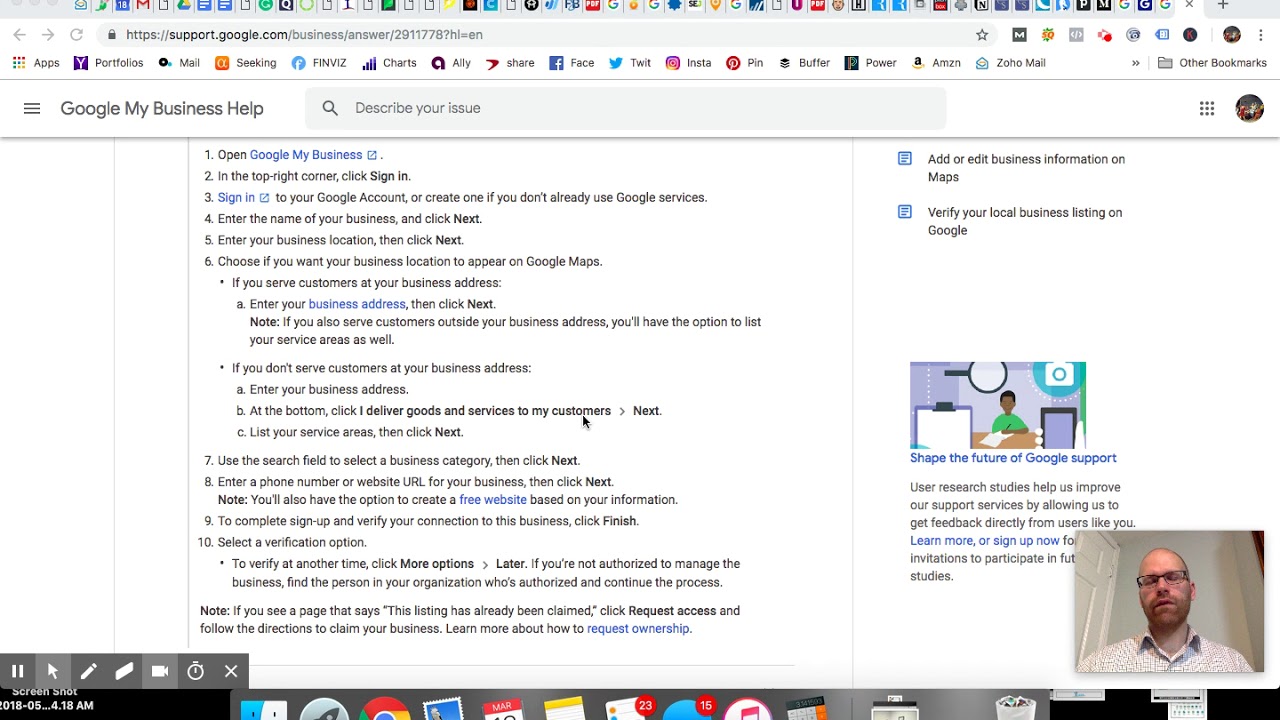The width and height of the screenshot is (1280, 720).
Task: Click the search magnifier icon
Action: pyautogui.click(x=330, y=108)
